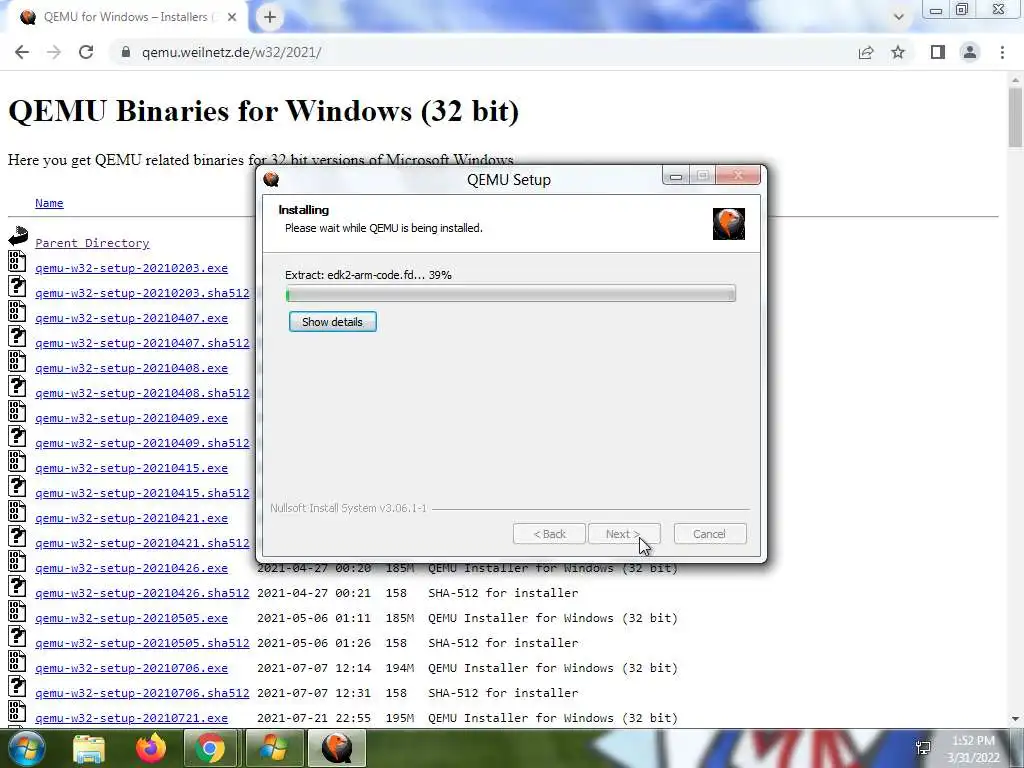The image size is (1024, 768).
Task: Open the Windows Start menu
Action: [26, 748]
